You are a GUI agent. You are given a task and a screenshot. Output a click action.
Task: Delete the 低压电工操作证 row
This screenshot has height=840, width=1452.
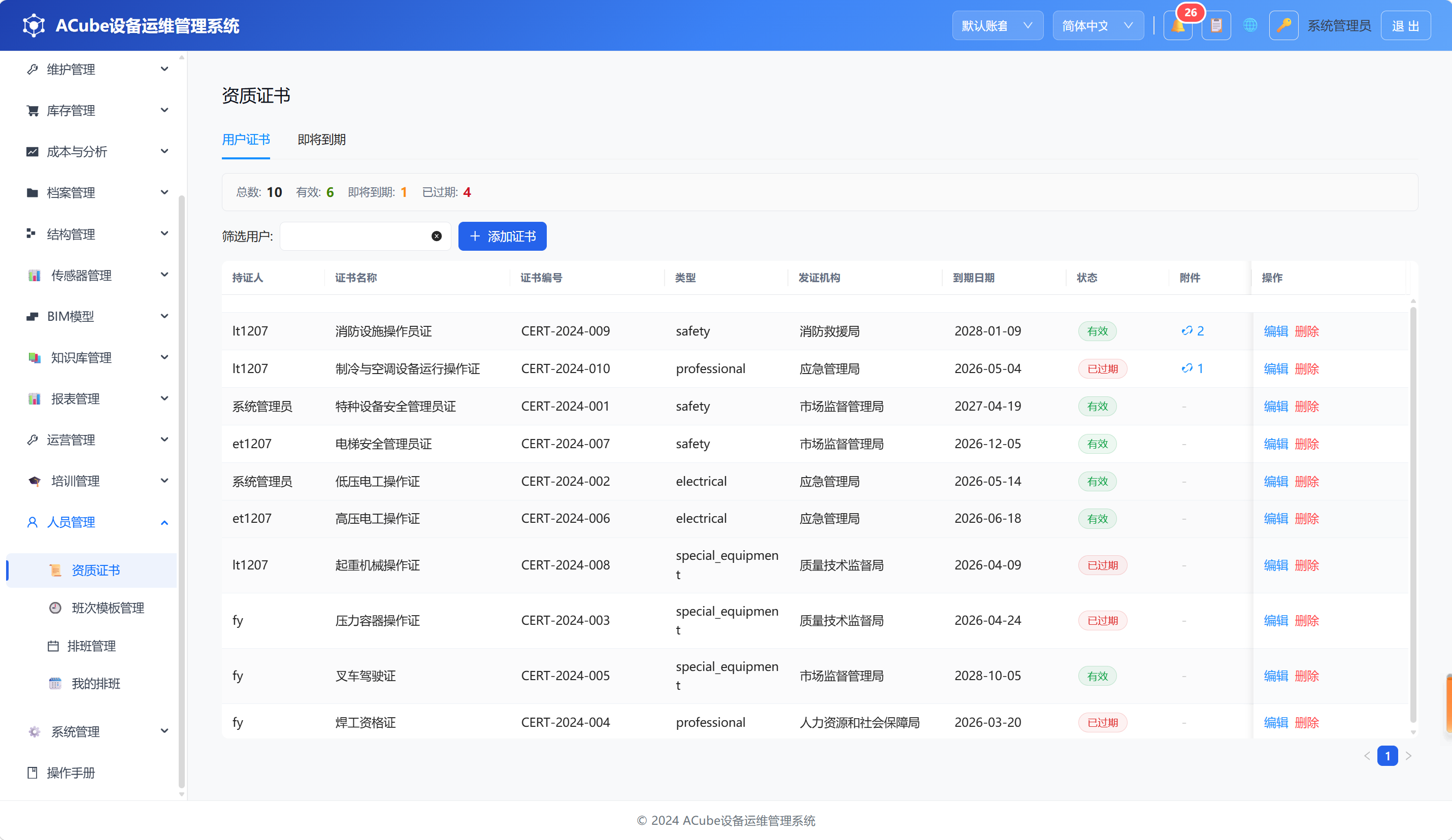point(1307,482)
